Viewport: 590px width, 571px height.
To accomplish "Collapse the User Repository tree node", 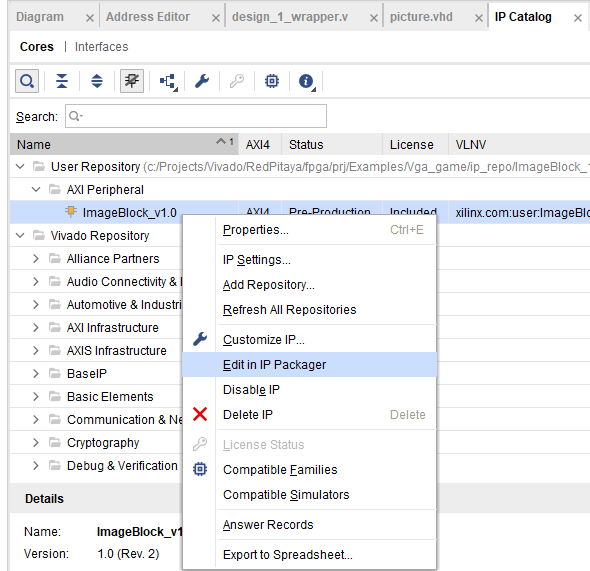I will 20,166.
